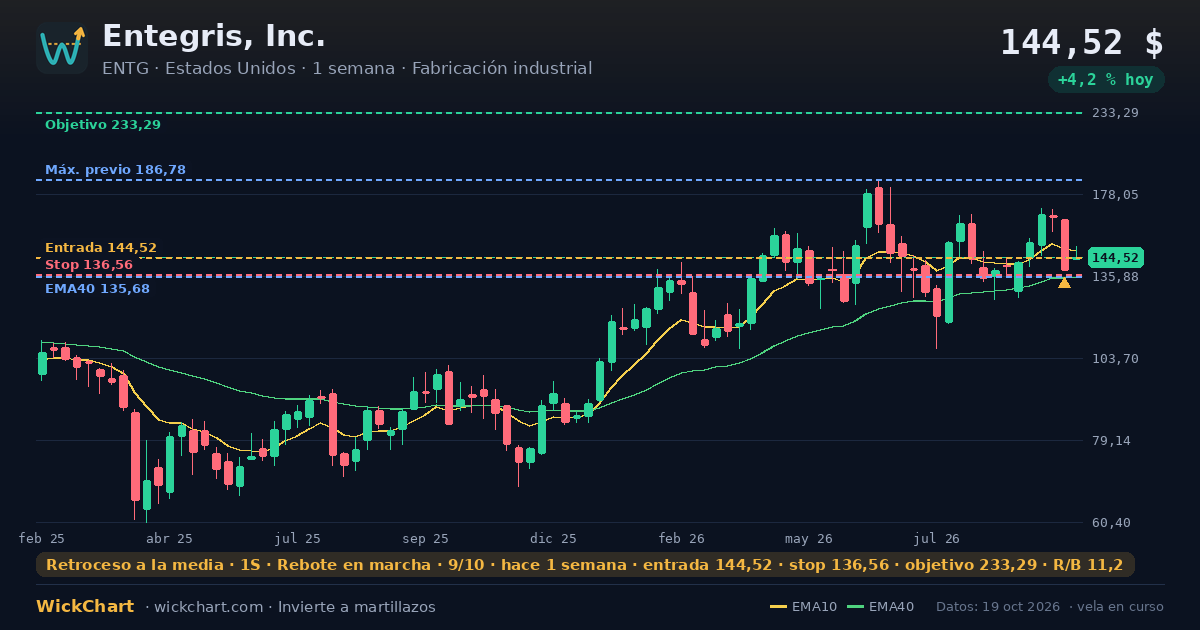The image size is (1200, 630).
Task: Click the Datos: 19 oct 2026 text
Action: pos(999,607)
